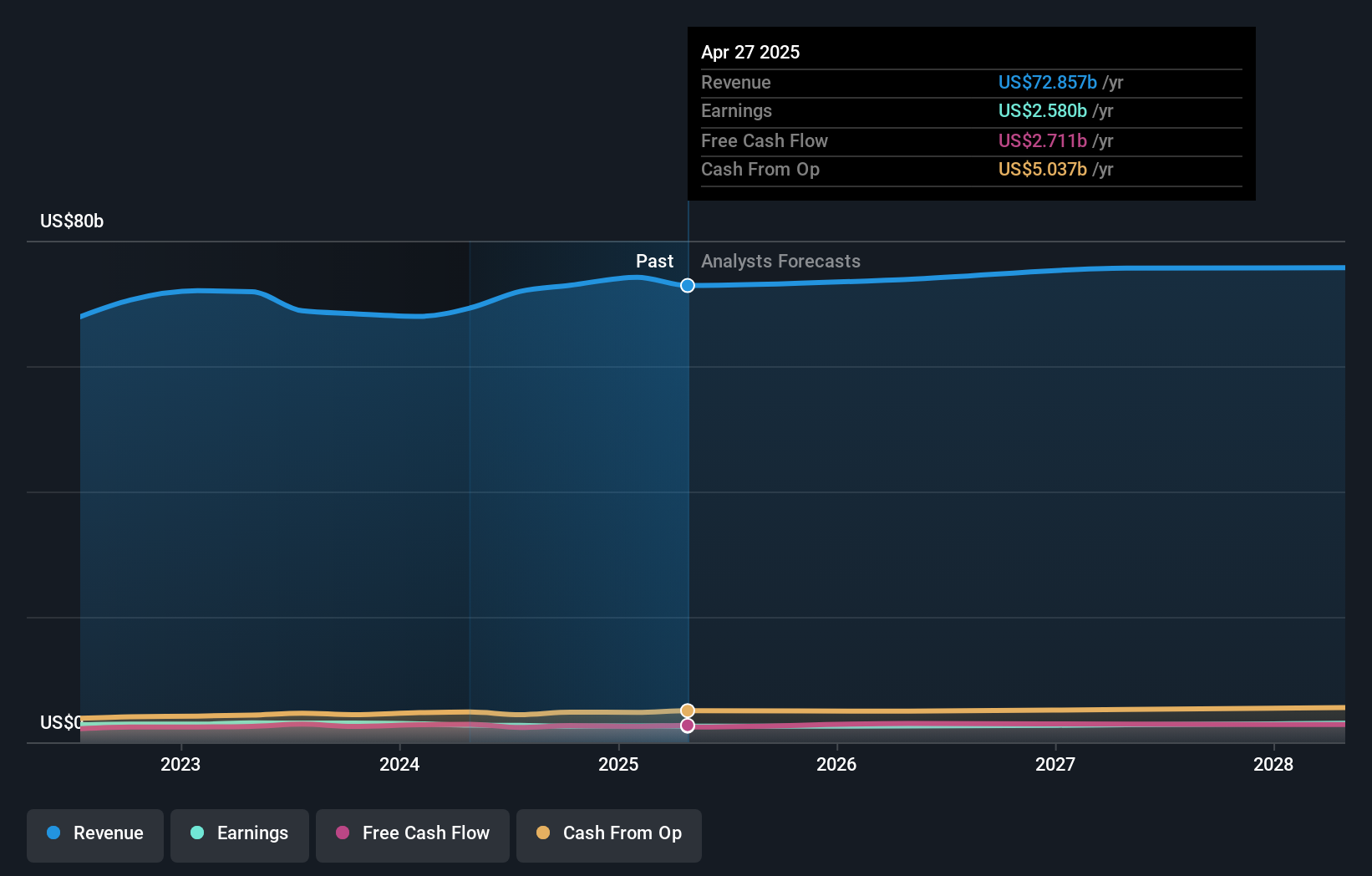Screen dimensions: 1372x876
Task: Click the US$0 y-axis label
Action: pos(61,722)
